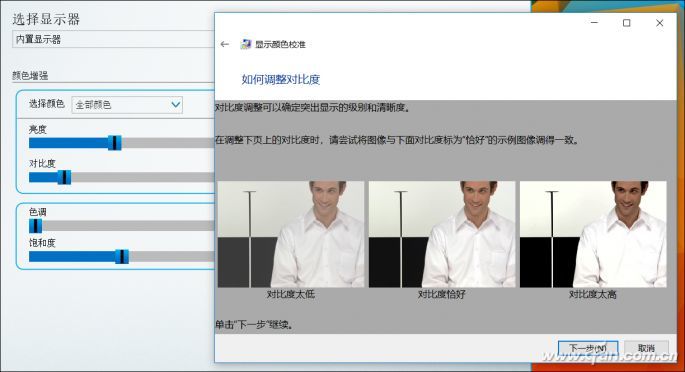Click the 如何调整对比度 heading
This screenshot has height=372, width=685.
point(280,79)
